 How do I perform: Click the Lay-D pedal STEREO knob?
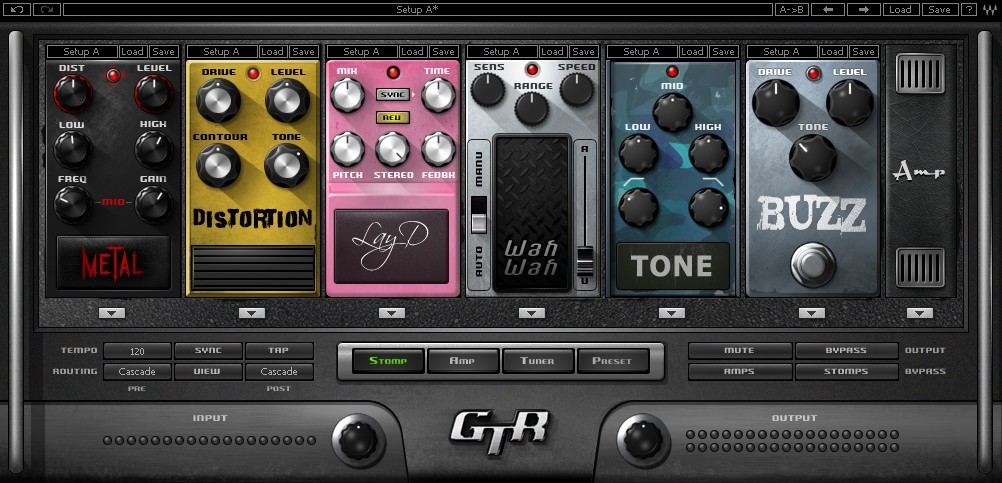point(392,149)
